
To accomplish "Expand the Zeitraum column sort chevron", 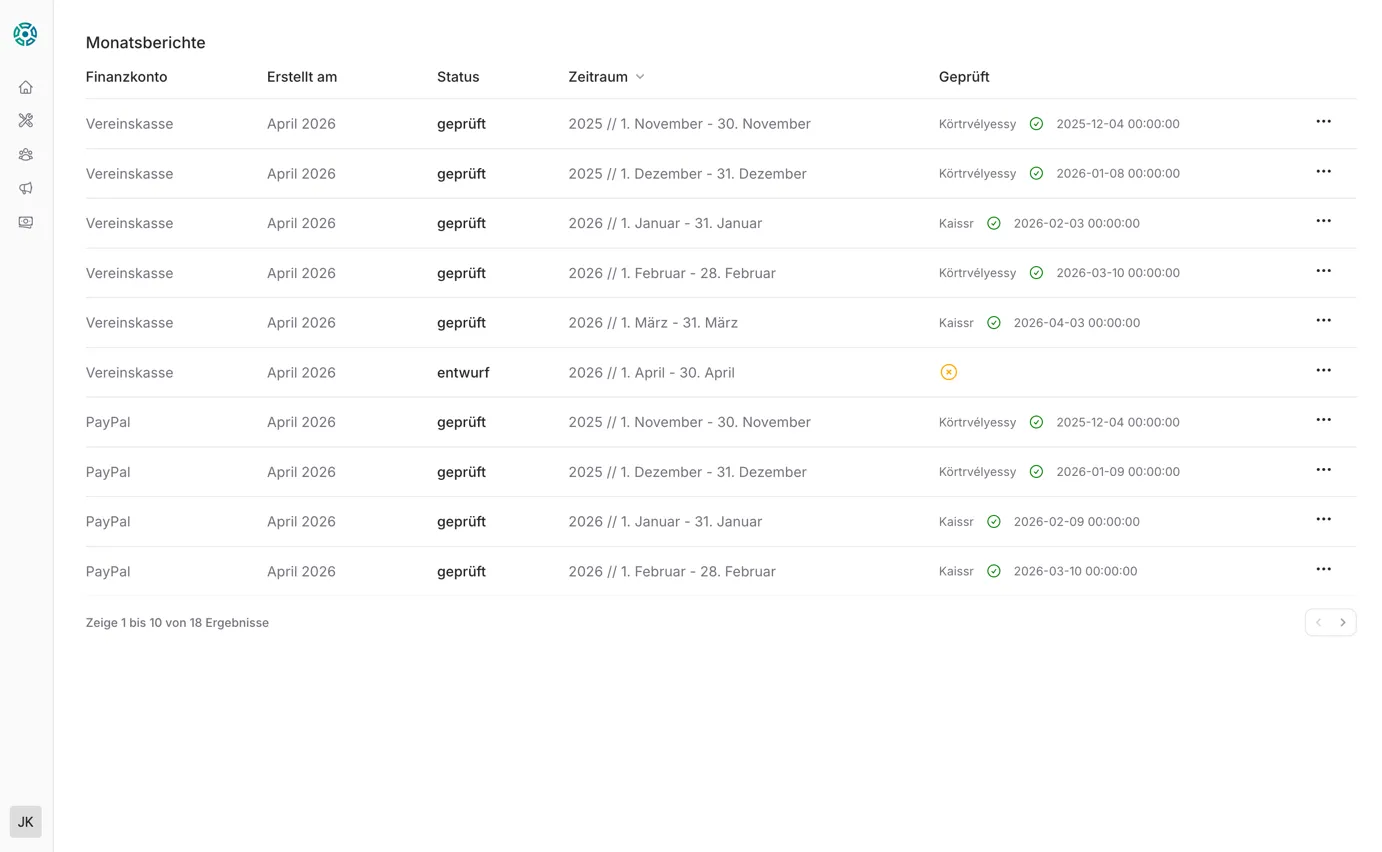I will pos(640,77).
